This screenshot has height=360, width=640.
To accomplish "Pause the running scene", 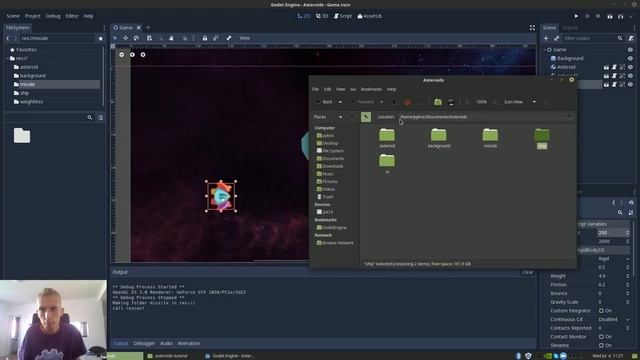I will [x=587, y=16].
